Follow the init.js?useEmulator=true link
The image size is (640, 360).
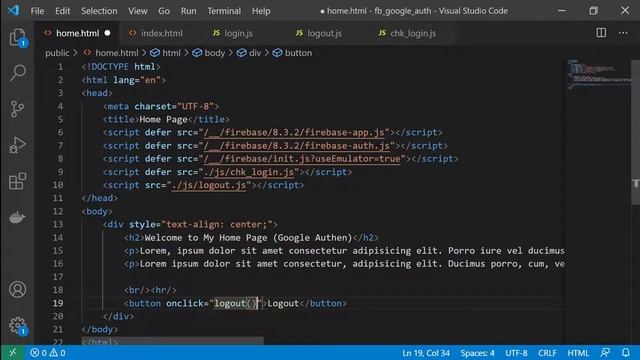302,158
